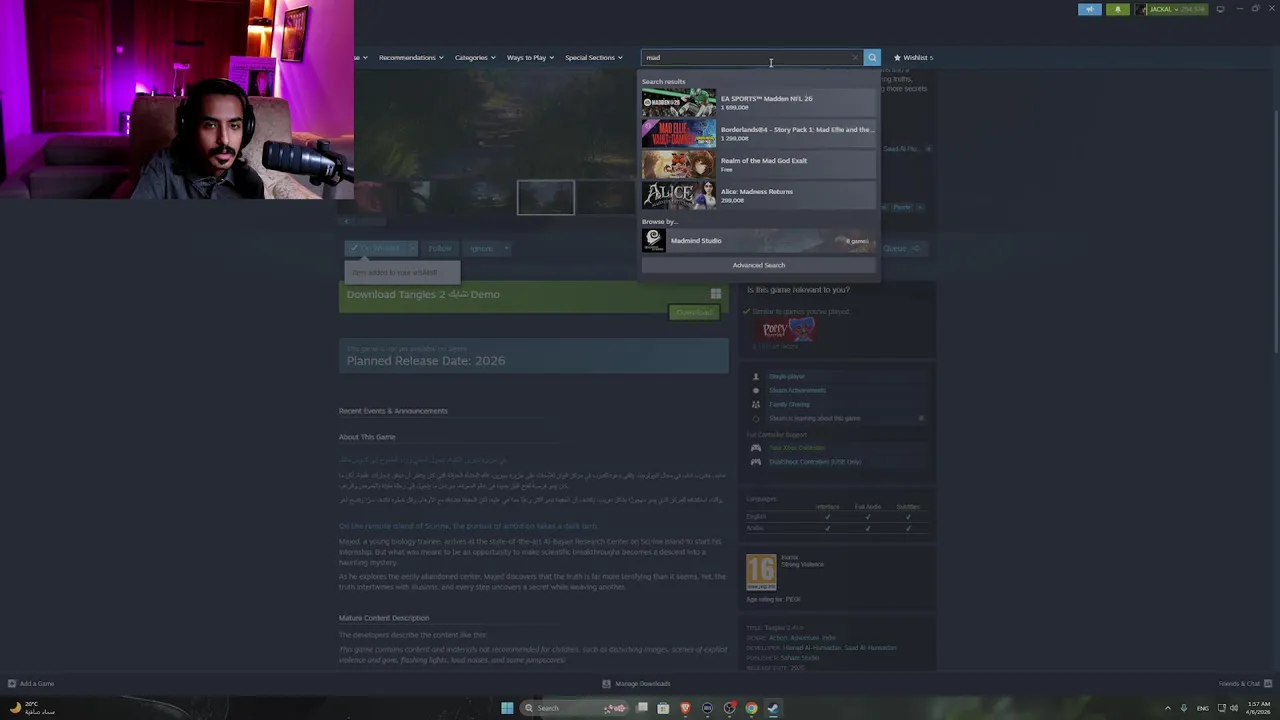Open the taskbar weather widget
Viewport: 1280px width, 720px height.
[32, 708]
